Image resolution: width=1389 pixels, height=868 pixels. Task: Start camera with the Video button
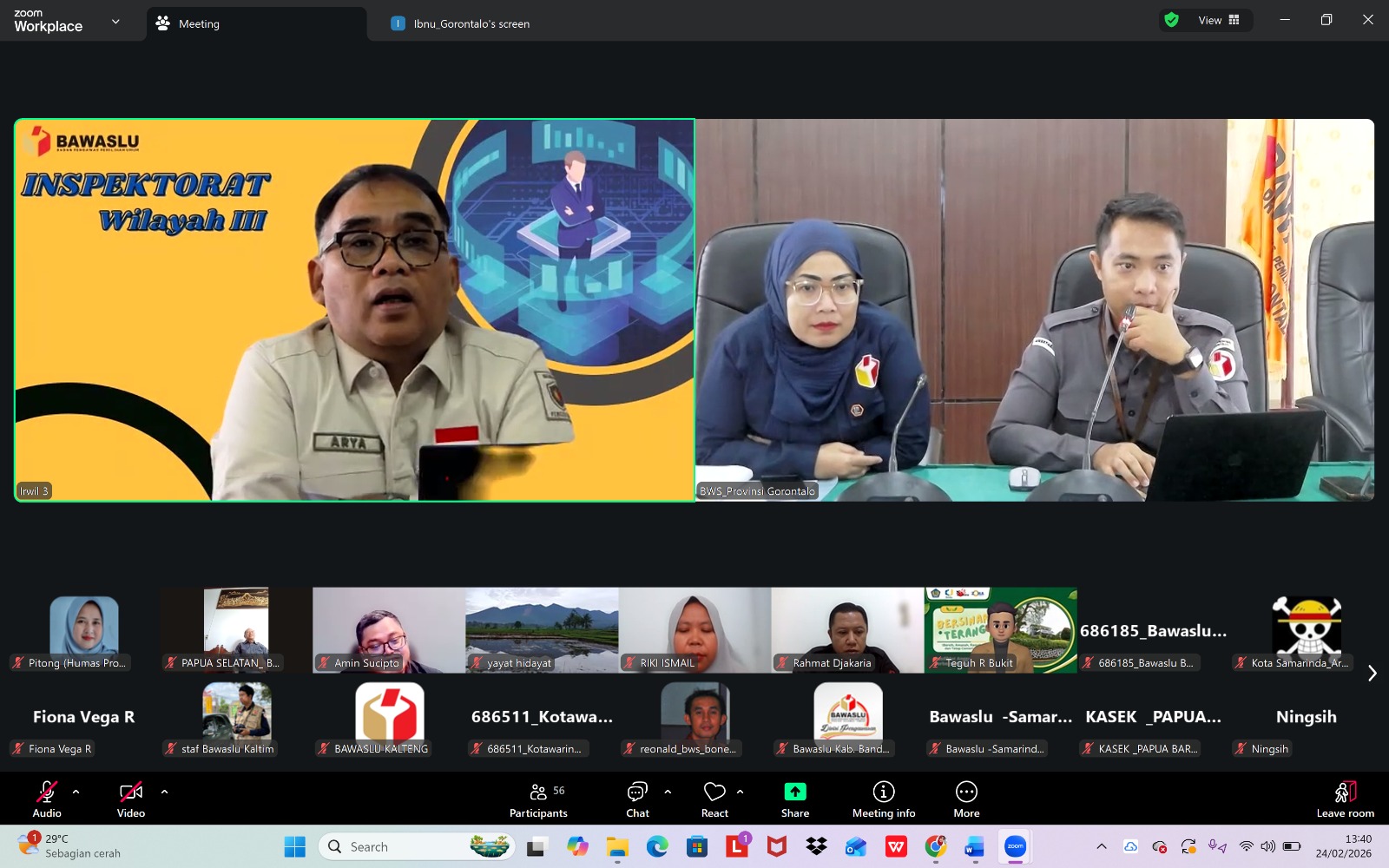pyautogui.click(x=131, y=799)
